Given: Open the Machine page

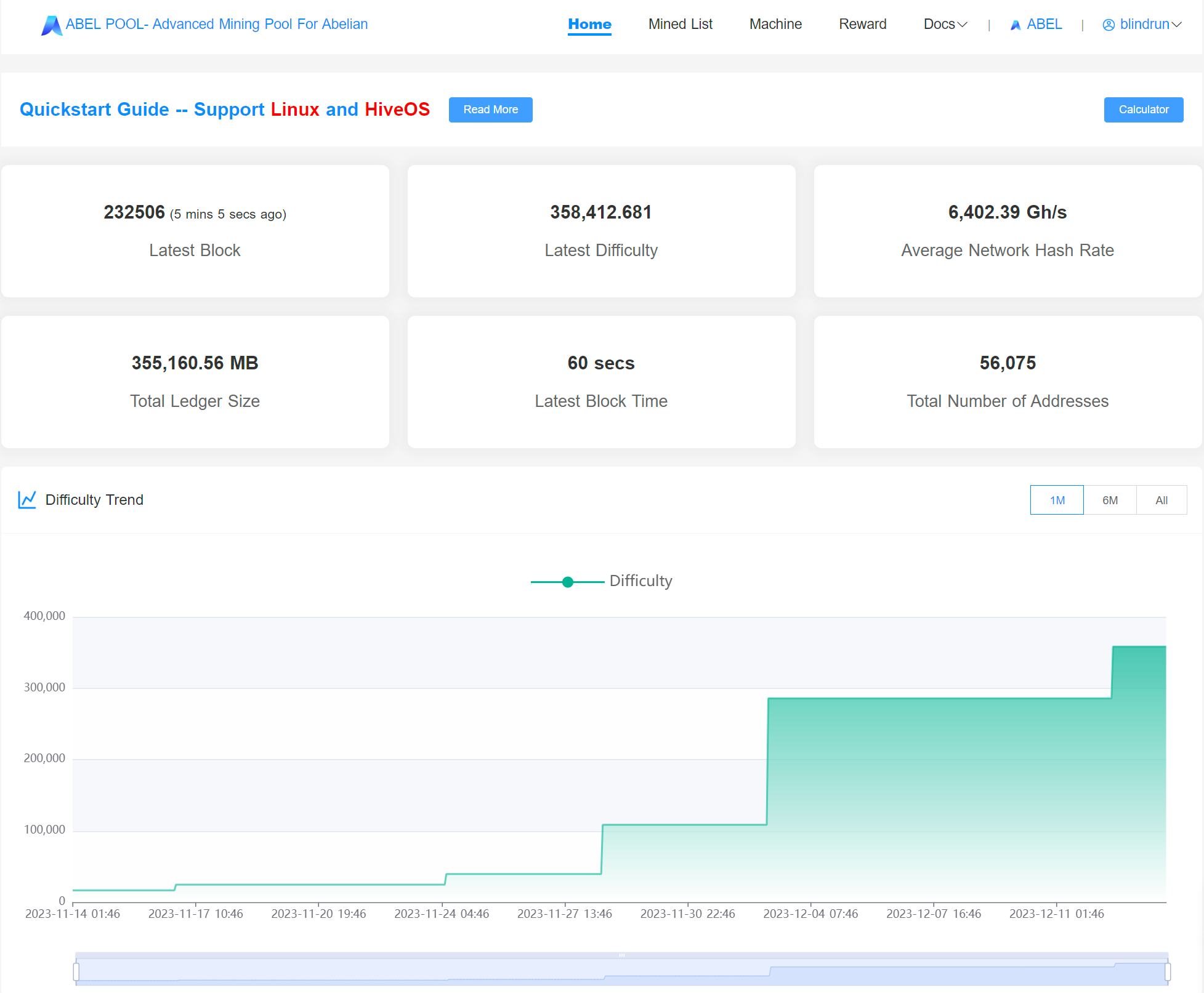Looking at the screenshot, I should [x=775, y=24].
